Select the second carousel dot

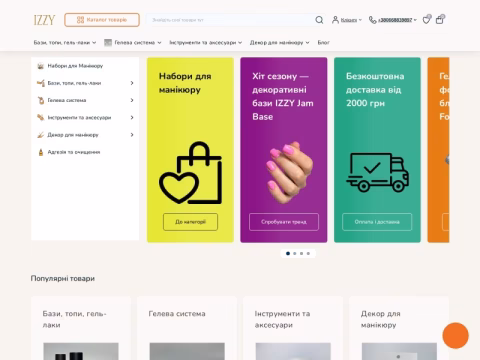tap(295, 253)
